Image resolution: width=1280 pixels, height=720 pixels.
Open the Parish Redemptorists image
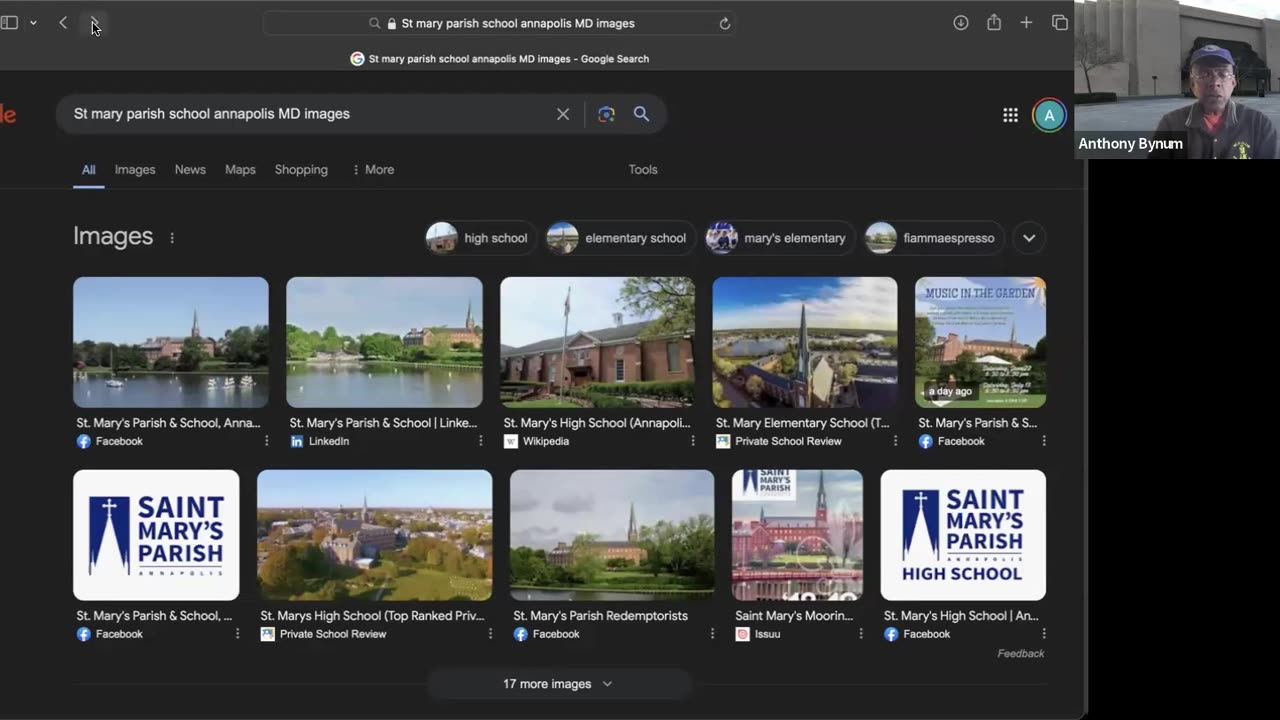pyautogui.click(x=612, y=535)
